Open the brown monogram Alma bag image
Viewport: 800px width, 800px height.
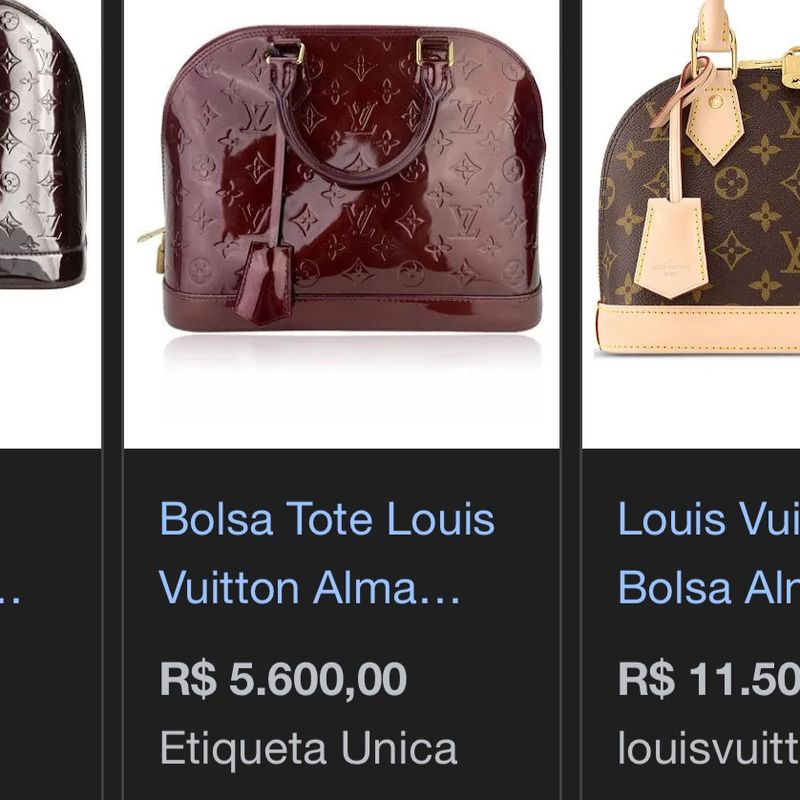(691, 224)
